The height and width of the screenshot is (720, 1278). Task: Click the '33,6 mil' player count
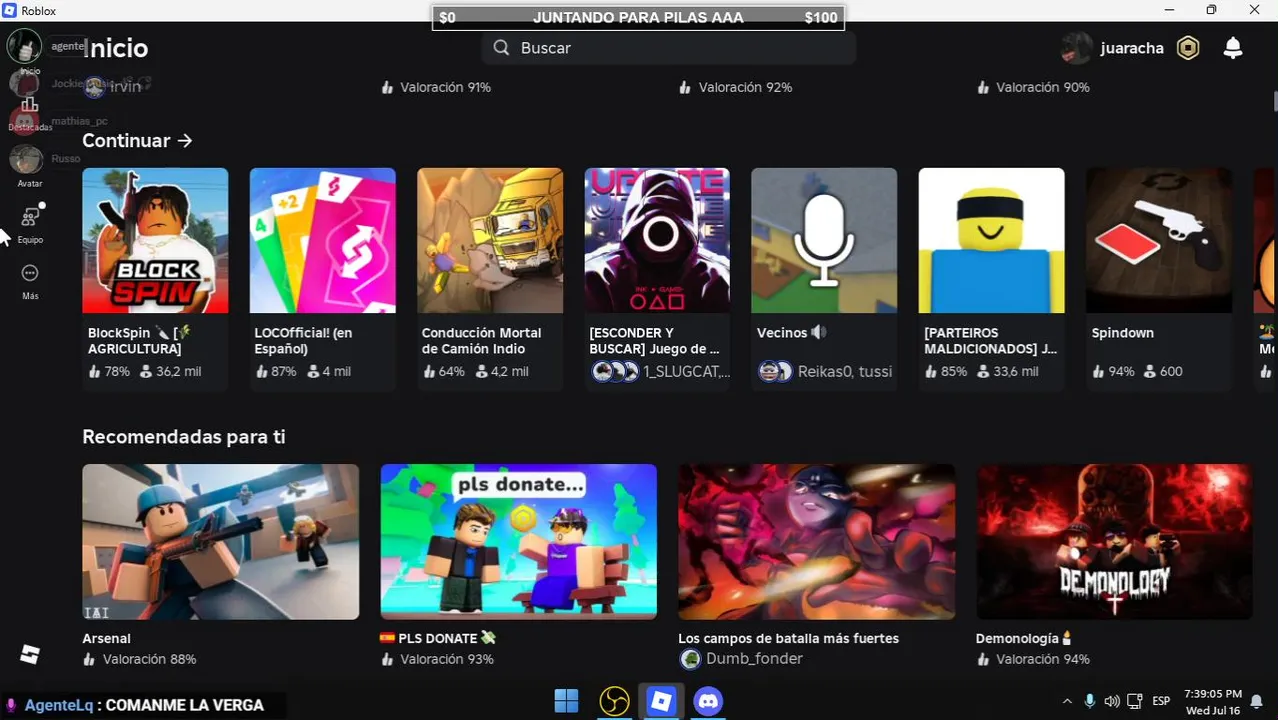coord(1015,371)
